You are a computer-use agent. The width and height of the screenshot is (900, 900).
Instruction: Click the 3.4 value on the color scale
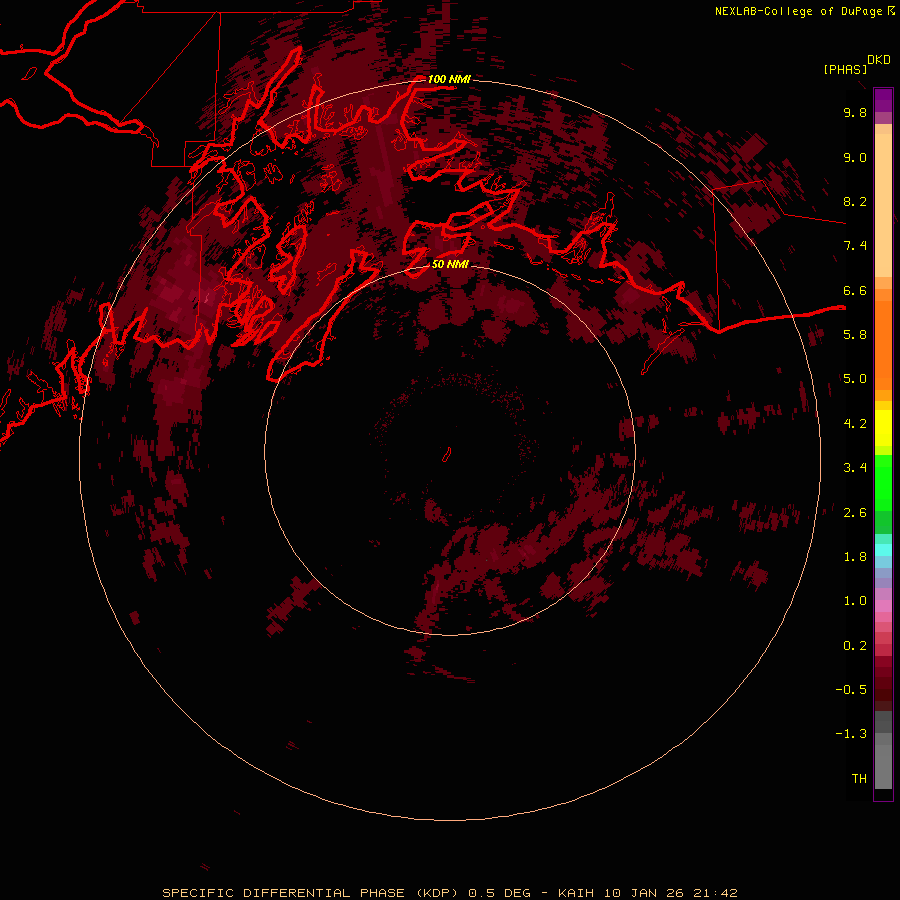click(855, 468)
